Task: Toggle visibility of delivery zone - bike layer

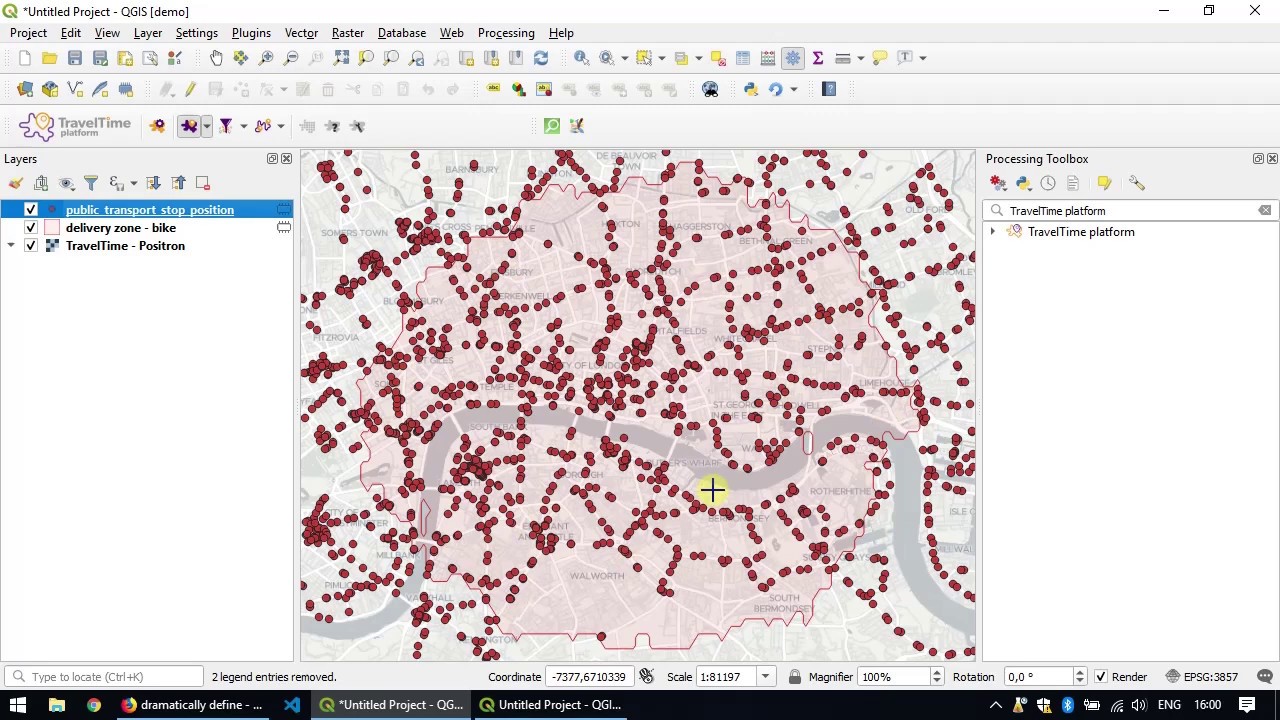Action: (x=31, y=228)
